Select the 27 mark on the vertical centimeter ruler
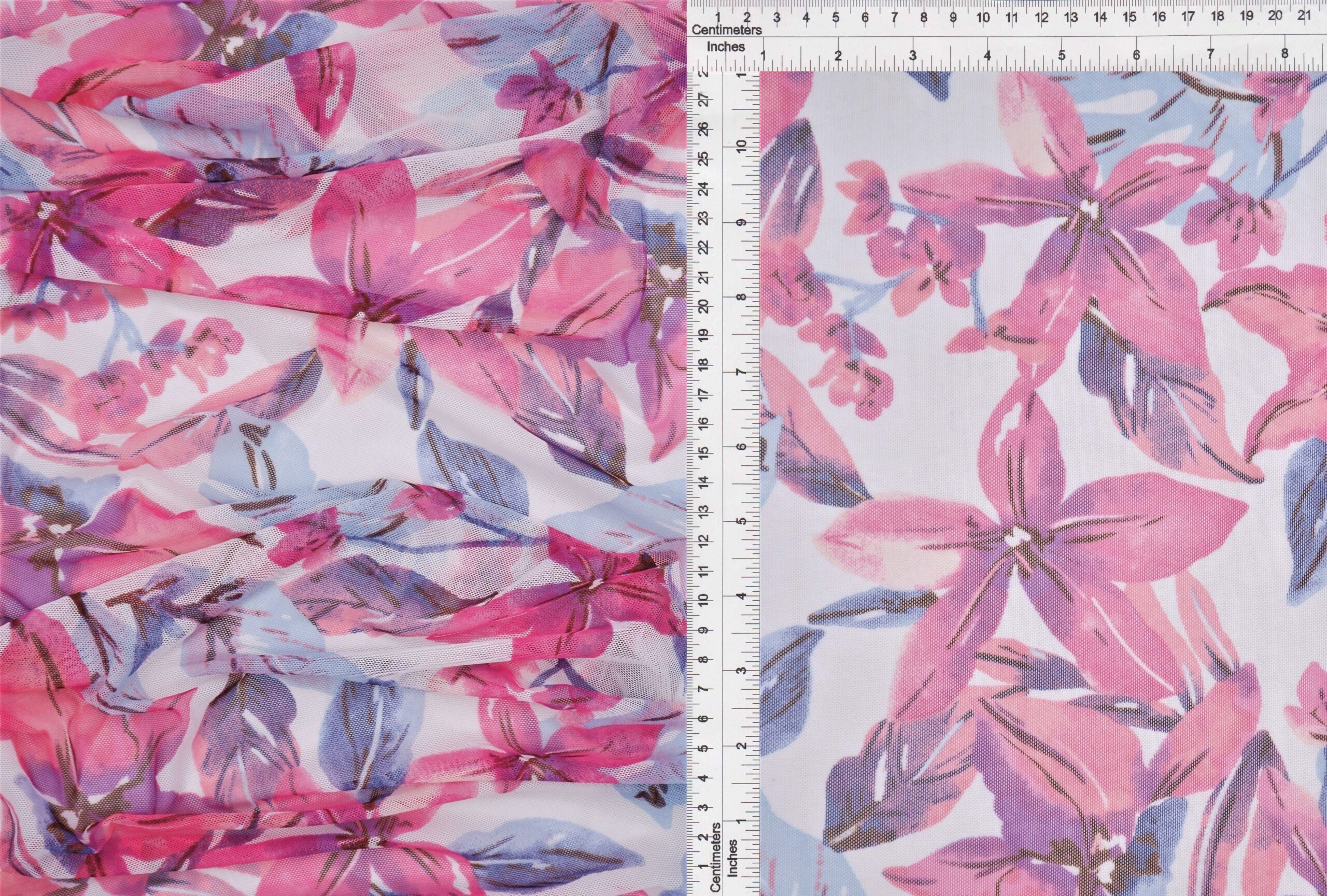Viewport: 1327px width, 896px height. (704, 101)
